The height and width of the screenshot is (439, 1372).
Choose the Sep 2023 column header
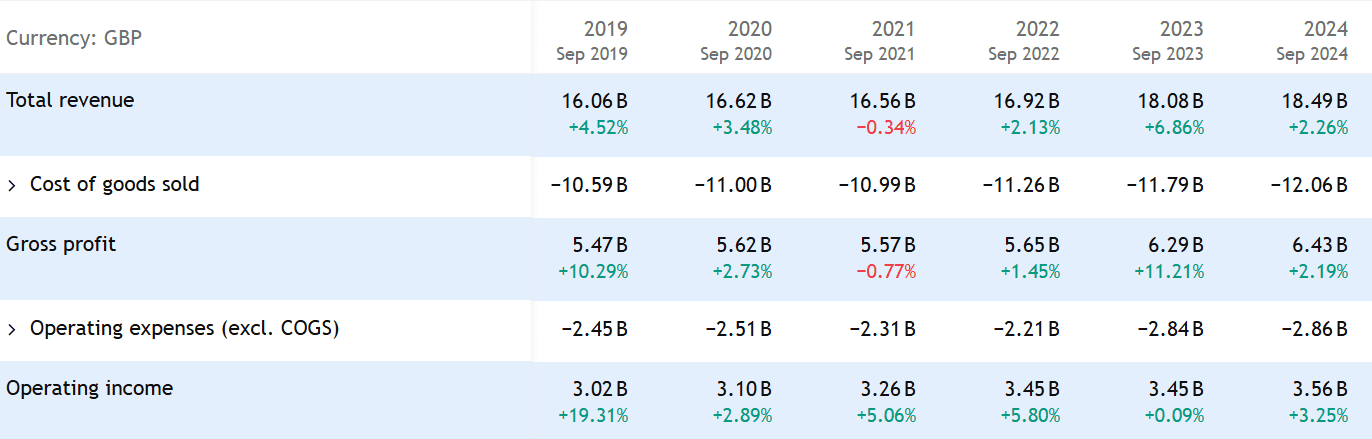tap(1168, 54)
